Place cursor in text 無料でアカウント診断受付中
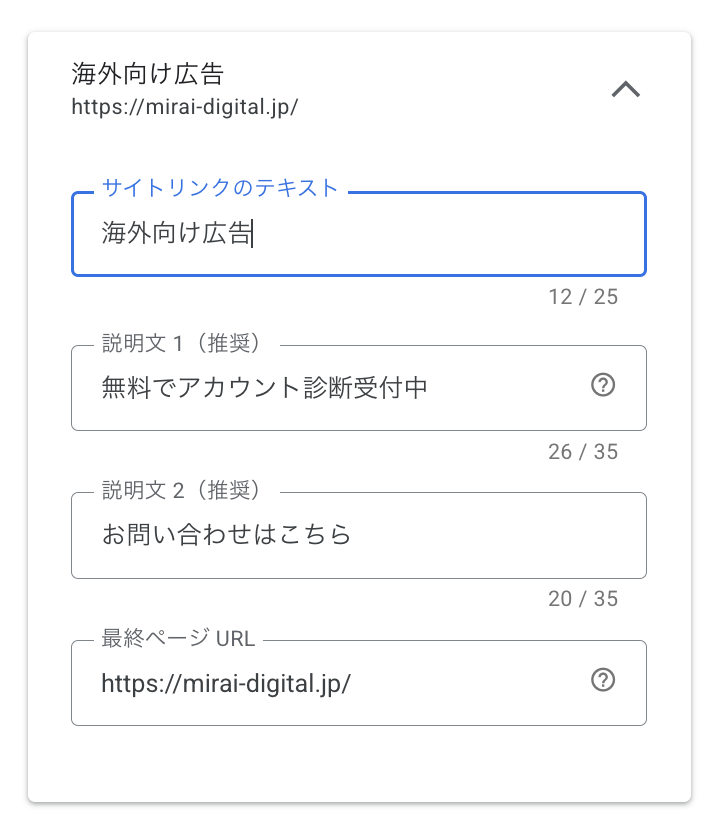 point(264,388)
